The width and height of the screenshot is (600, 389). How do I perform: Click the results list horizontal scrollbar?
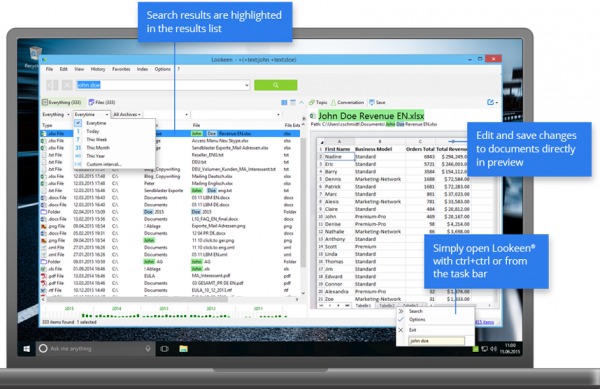[x=136, y=300]
